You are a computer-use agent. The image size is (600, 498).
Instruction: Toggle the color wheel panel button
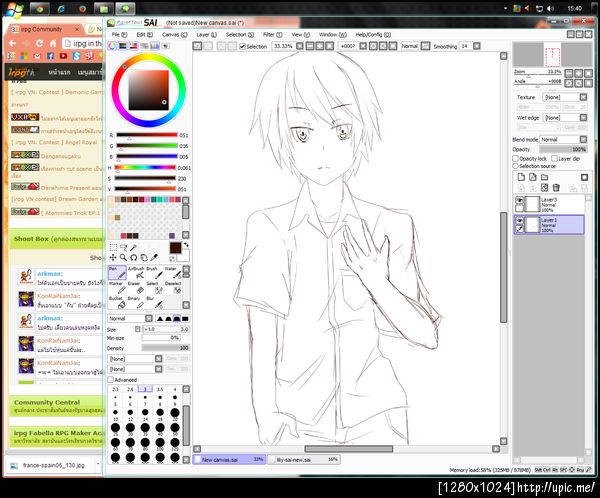tap(112, 46)
